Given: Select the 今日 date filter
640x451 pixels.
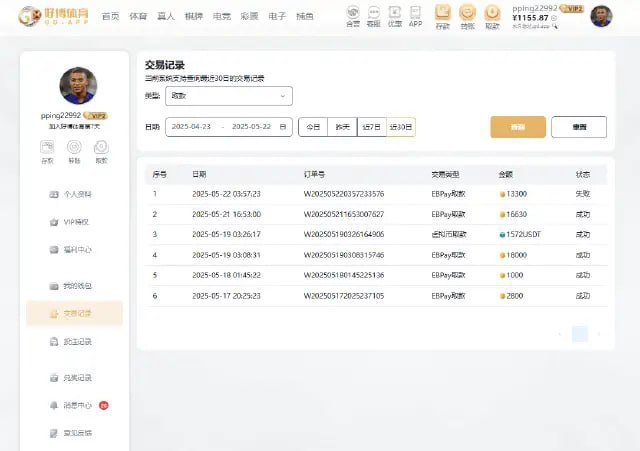Looking at the screenshot, I should point(313,127).
